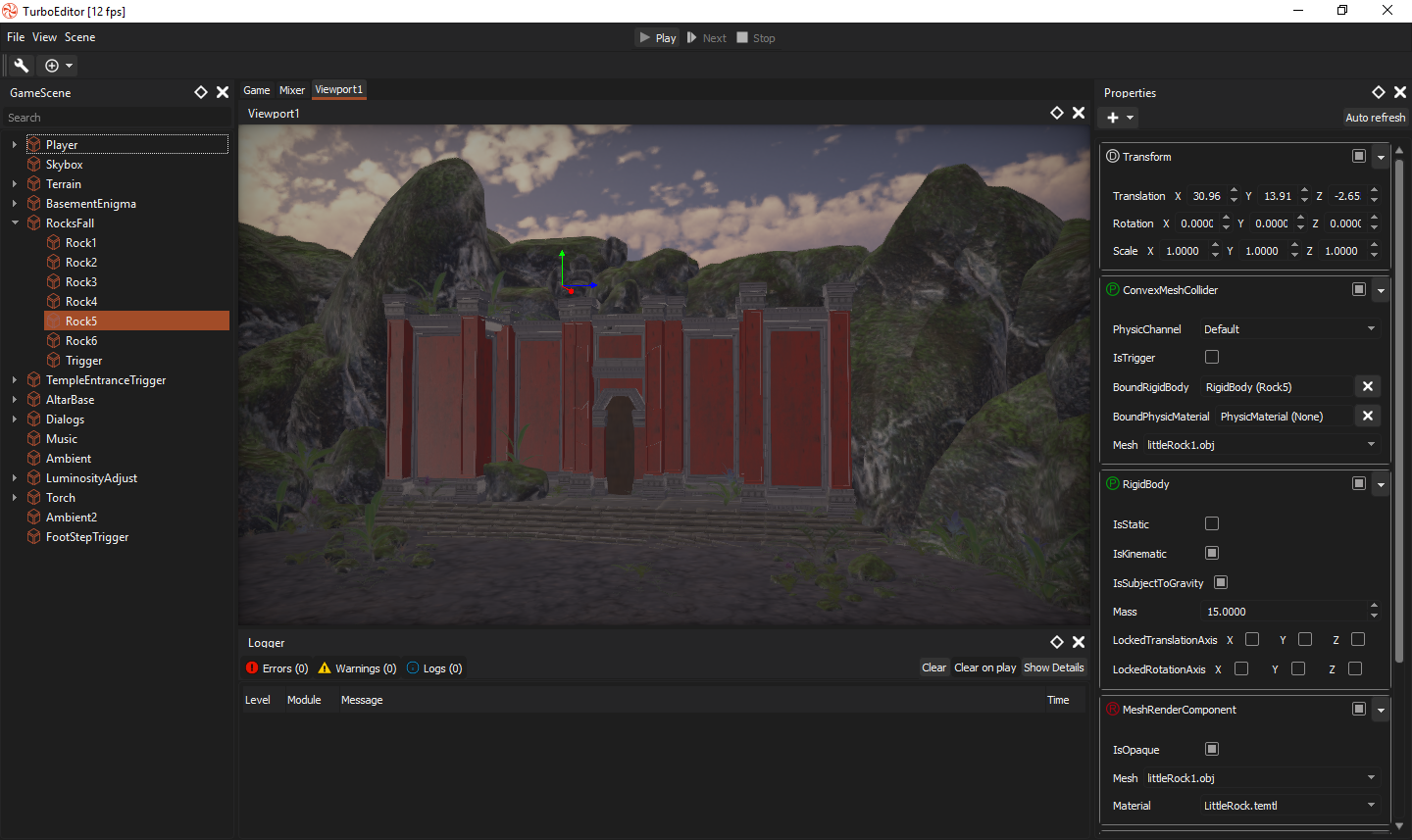This screenshot has height=840, width=1412.
Task: Float the Viewport1 panel using diamond icon
Action: (x=1056, y=113)
